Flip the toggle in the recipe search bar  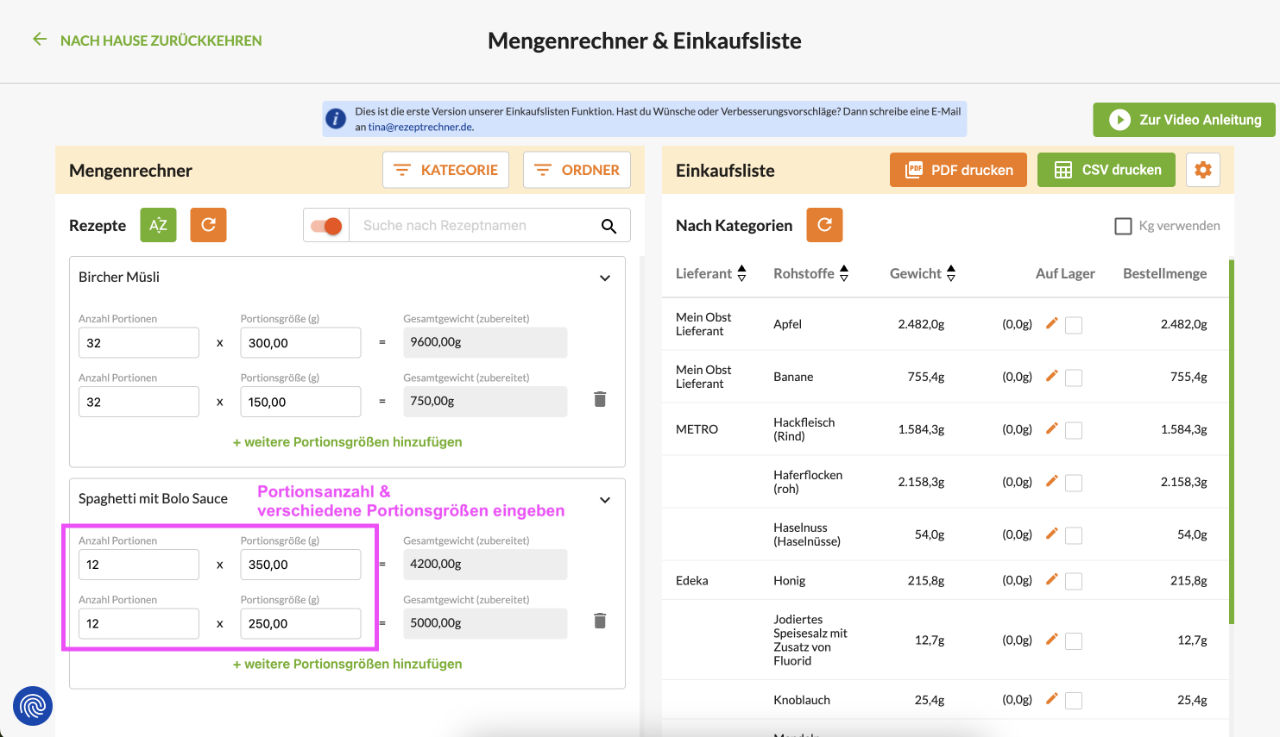[x=325, y=225]
